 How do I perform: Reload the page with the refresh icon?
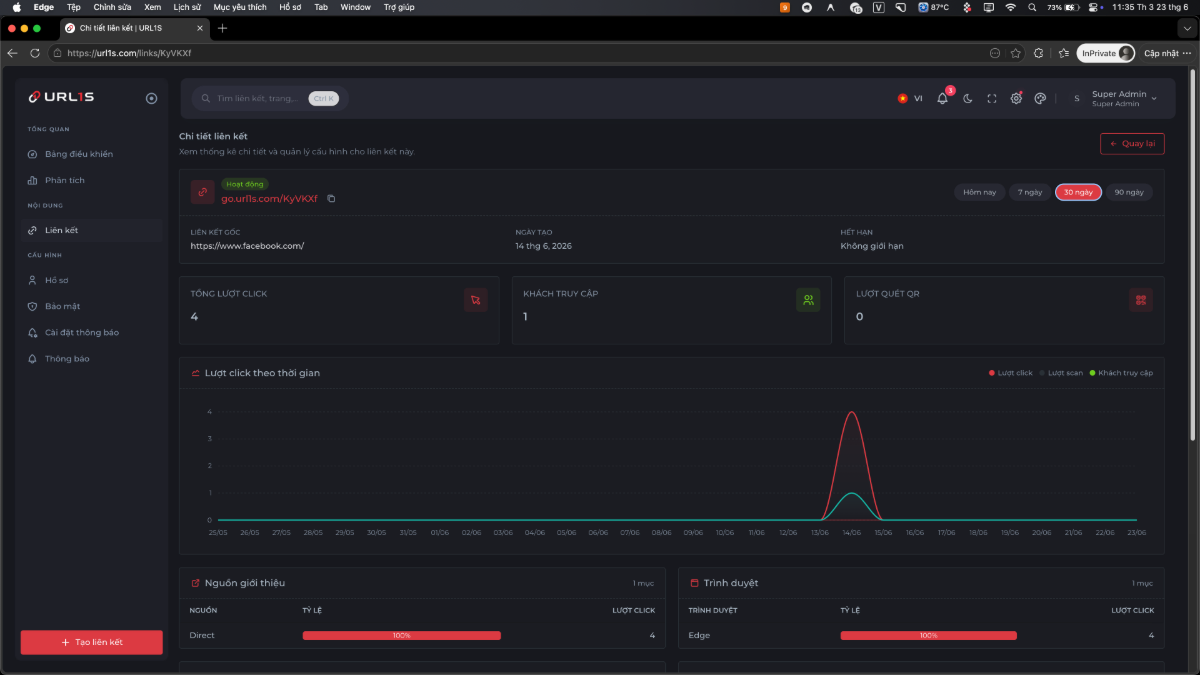35,53
